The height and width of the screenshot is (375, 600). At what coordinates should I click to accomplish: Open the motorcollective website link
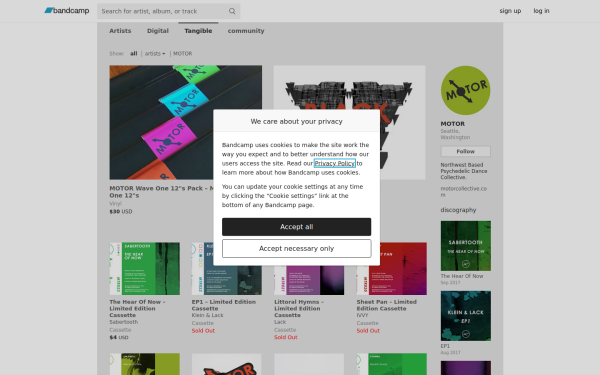(463, 191)
